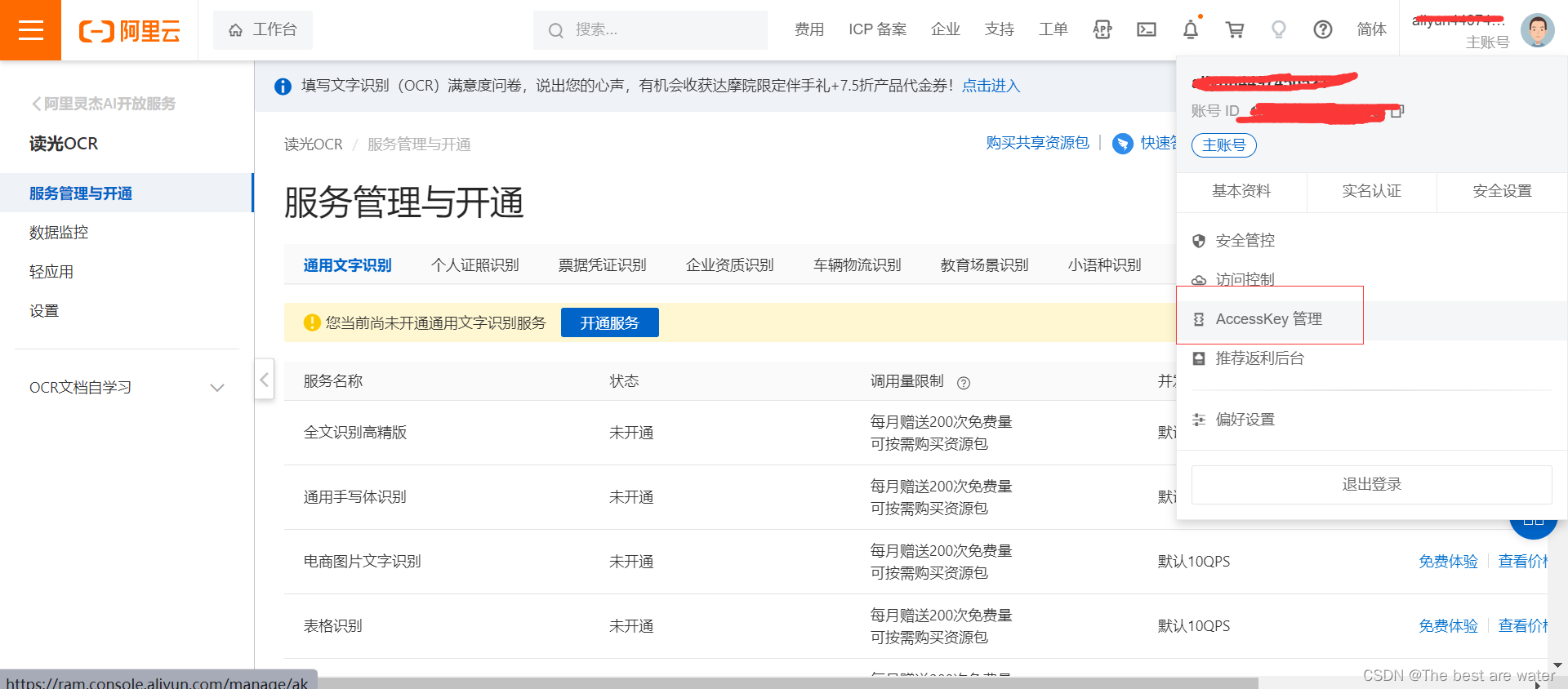The height and width of the screenshot is (689, 1568).
Task: Click 免费体验 for 电商图片文字识别
Action: pyautogui.click(x=1448, y=562)
